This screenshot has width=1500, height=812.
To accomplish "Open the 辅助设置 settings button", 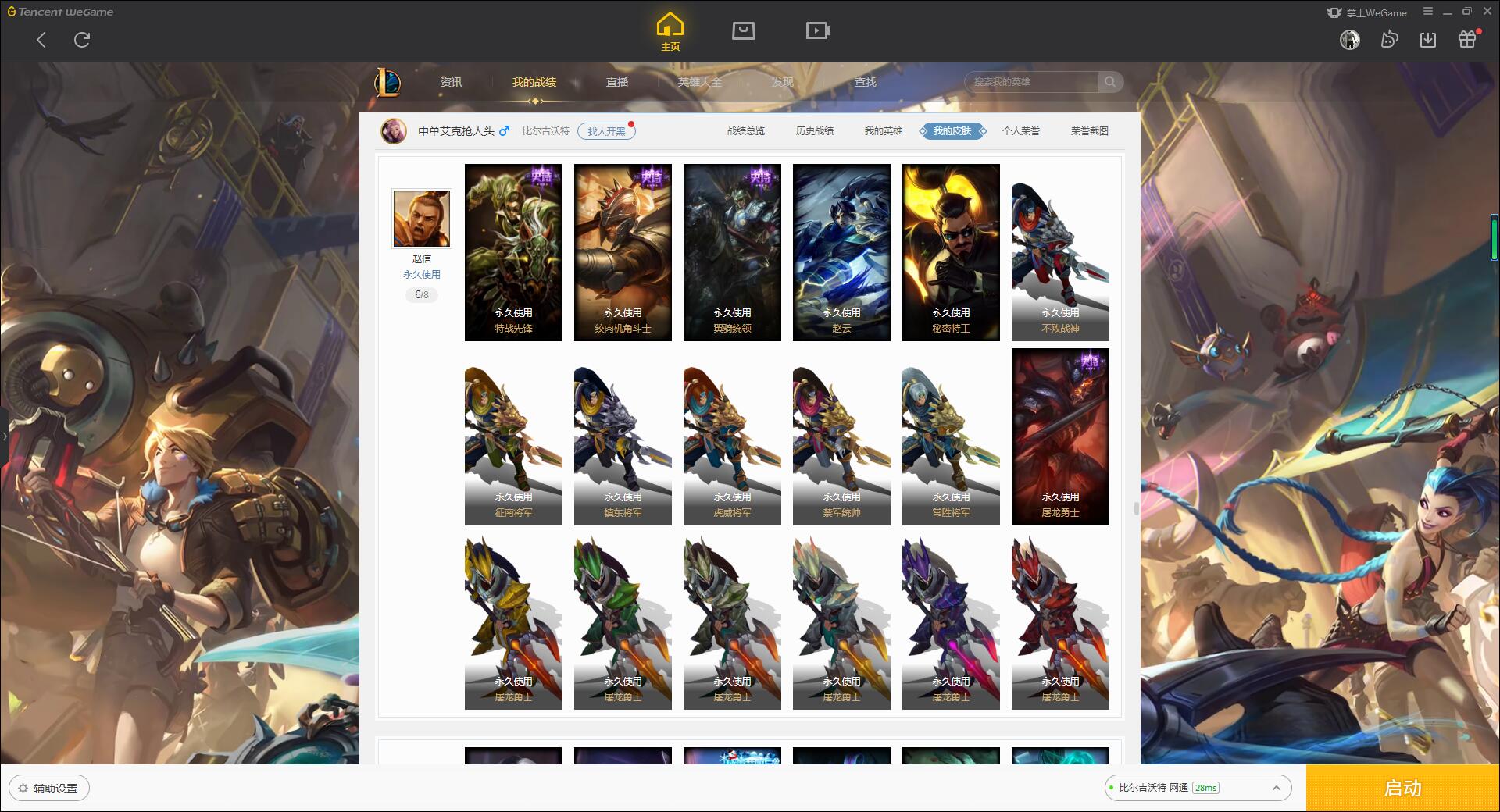I will [x=49, y=788].
